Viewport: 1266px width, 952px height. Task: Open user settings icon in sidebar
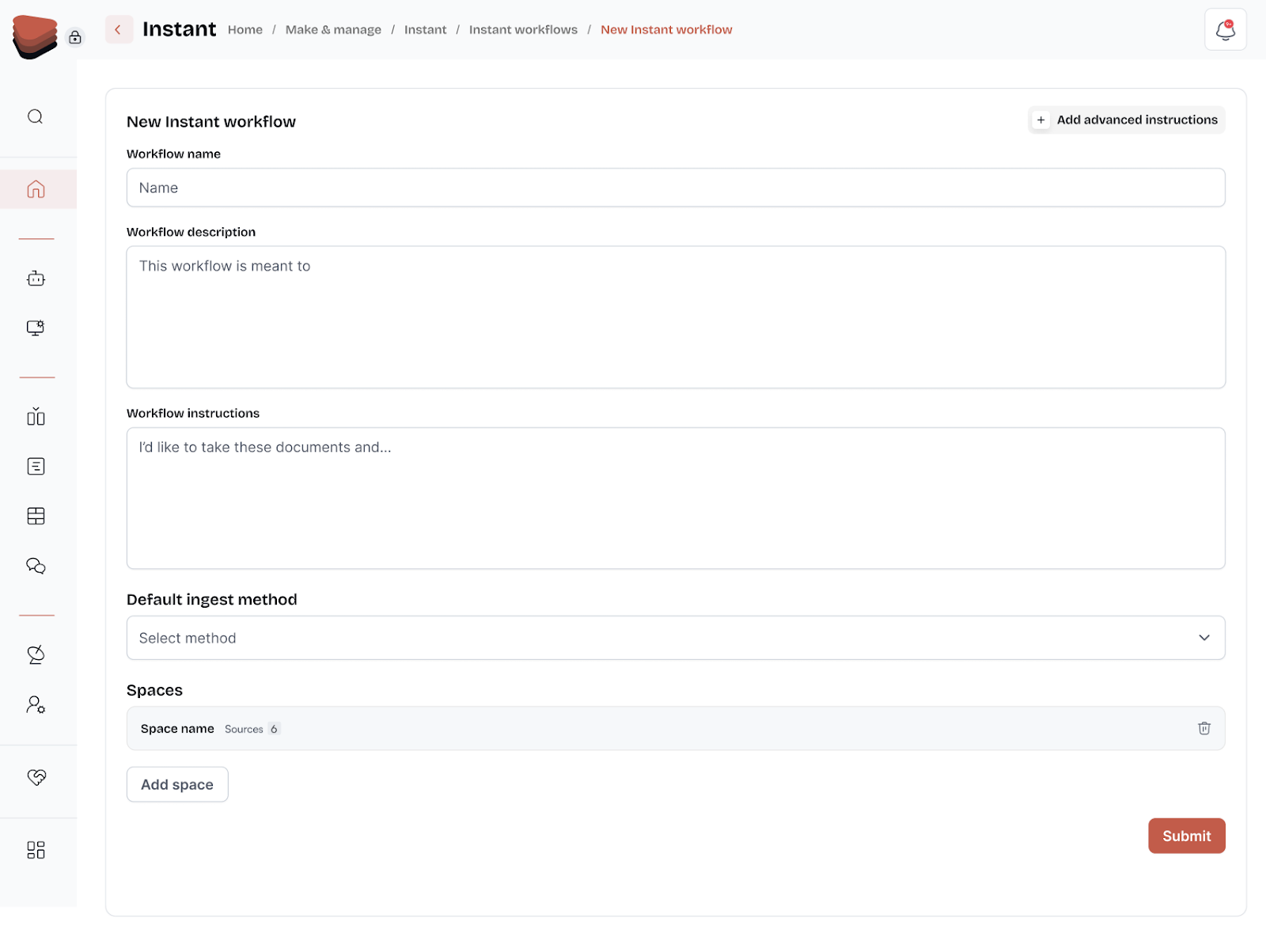coord(35,704)
